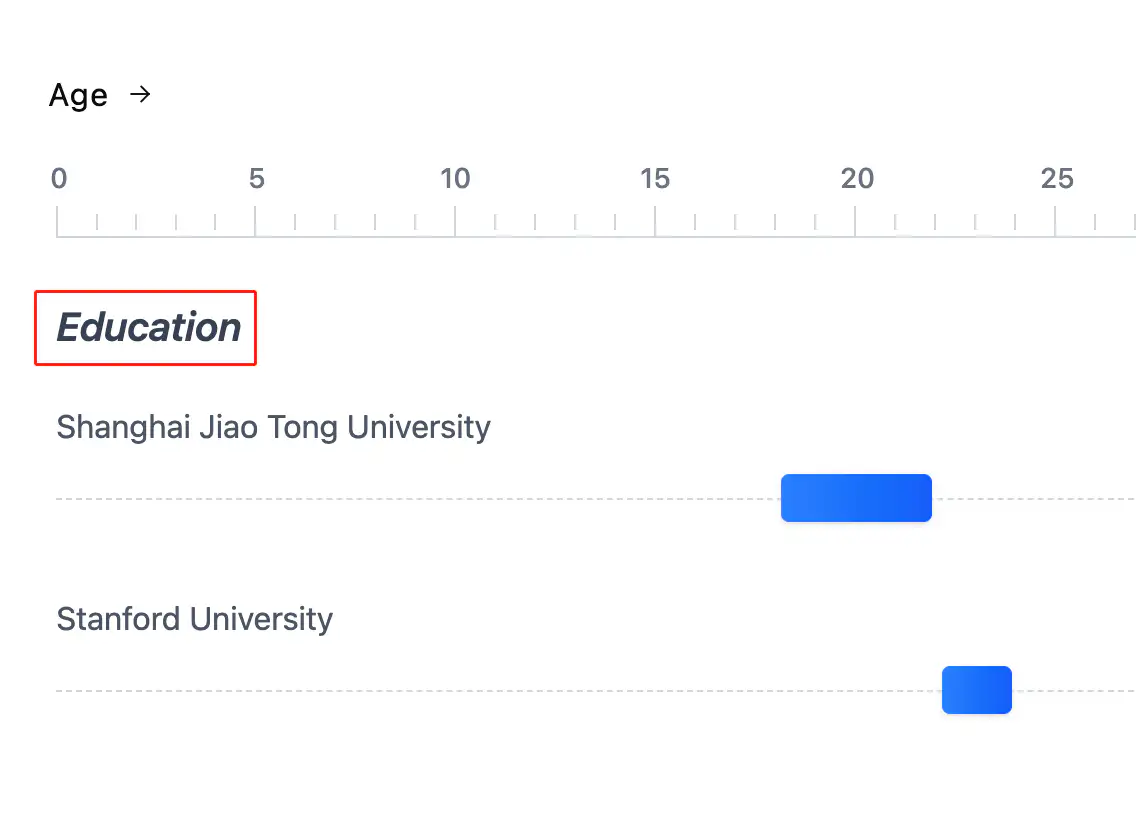Open the Stanford University entry label
The height and width of the screenshot is (814, 1136).
click(194, 619)
